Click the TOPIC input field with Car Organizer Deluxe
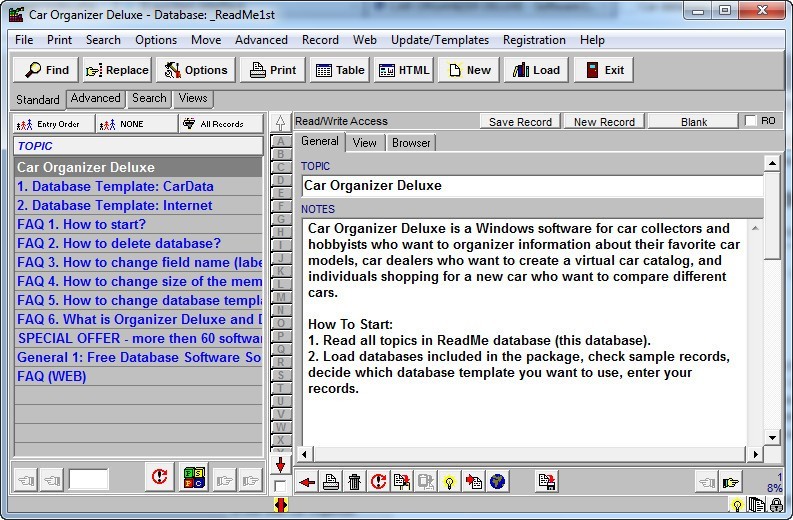 coord(532,186)
